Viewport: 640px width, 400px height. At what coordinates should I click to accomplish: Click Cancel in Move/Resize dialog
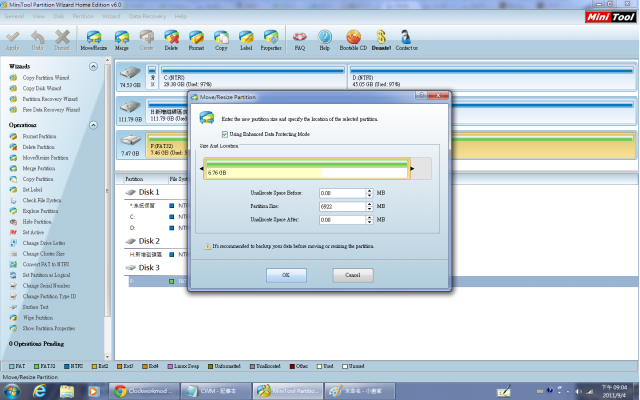pyautogui.click(x=353, y=275)
